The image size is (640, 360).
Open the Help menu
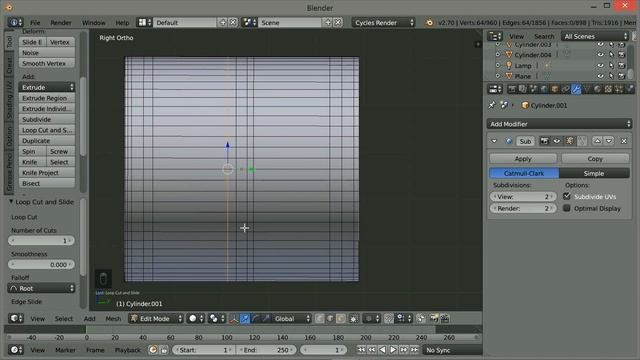tap(122, 23)
